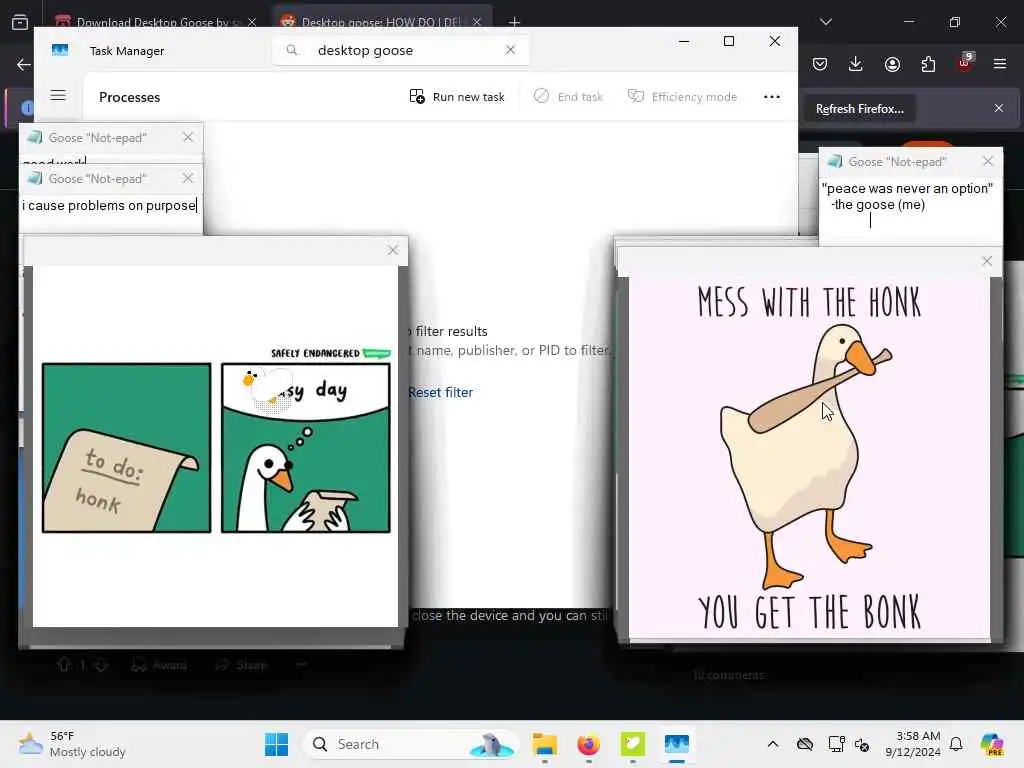Click the OneDrive cloud tray icon

pos(805,744)
